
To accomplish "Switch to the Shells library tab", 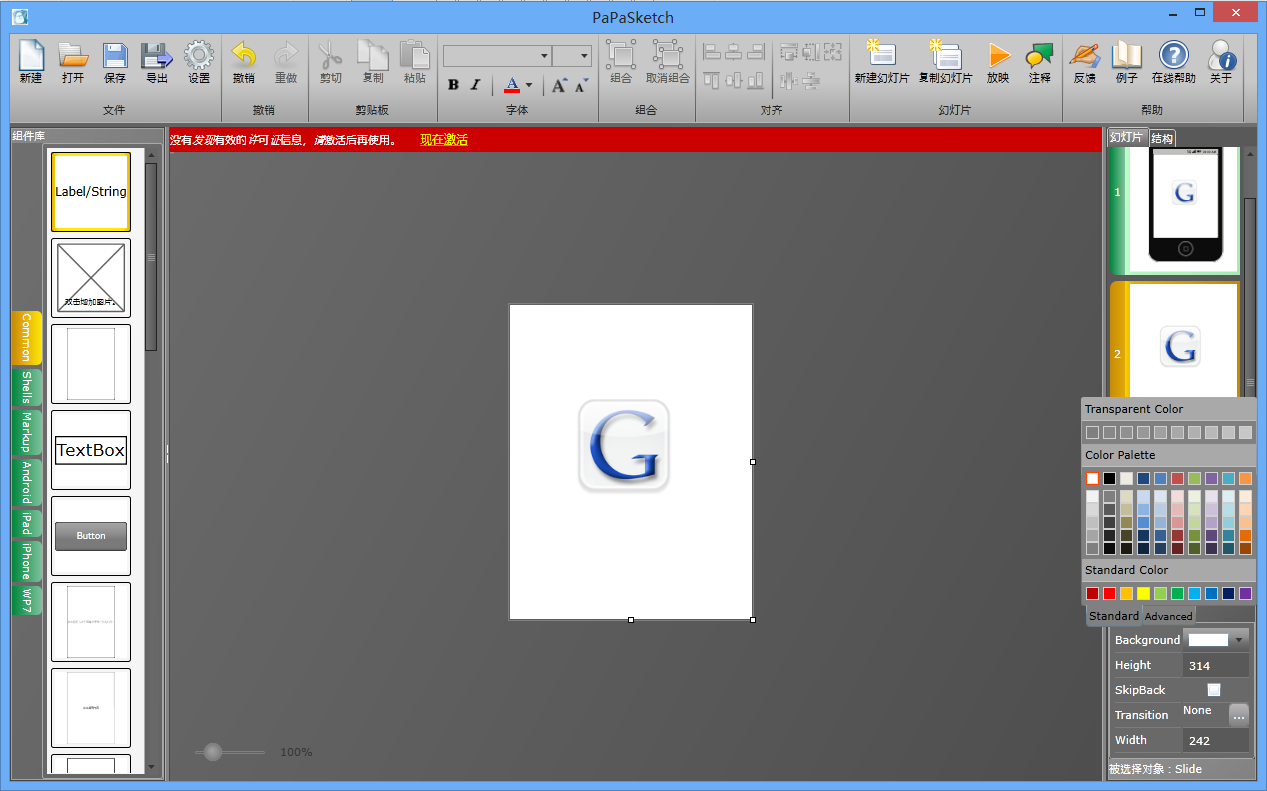I will pyautogui.click(x=26, y=387).
